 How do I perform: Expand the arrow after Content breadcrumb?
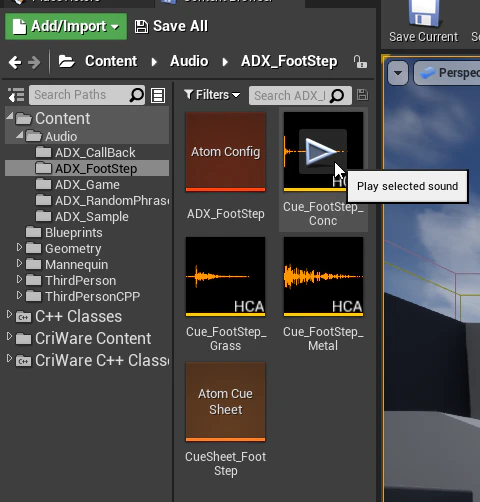pos(154,62)
